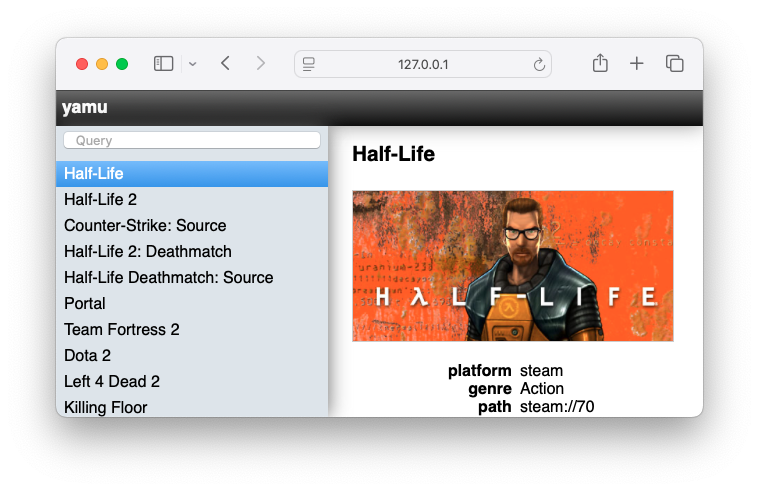This screenshot has width=759, height=491.
Task: Close the window with red button
Action: [82, 64]
